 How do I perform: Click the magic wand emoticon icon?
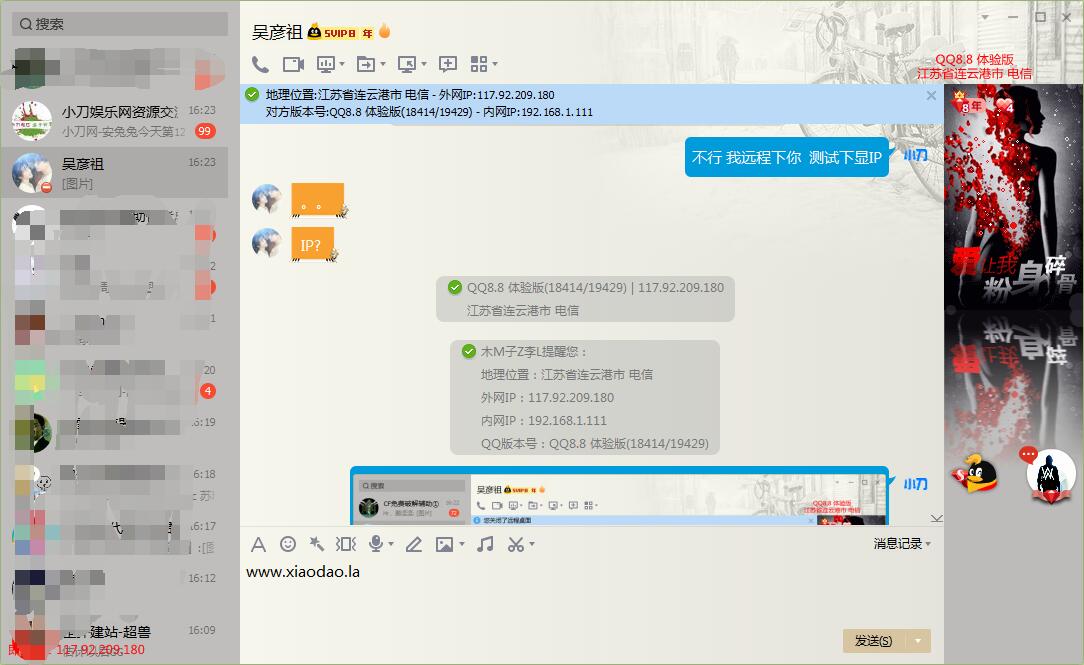click(x=316, y=544)
